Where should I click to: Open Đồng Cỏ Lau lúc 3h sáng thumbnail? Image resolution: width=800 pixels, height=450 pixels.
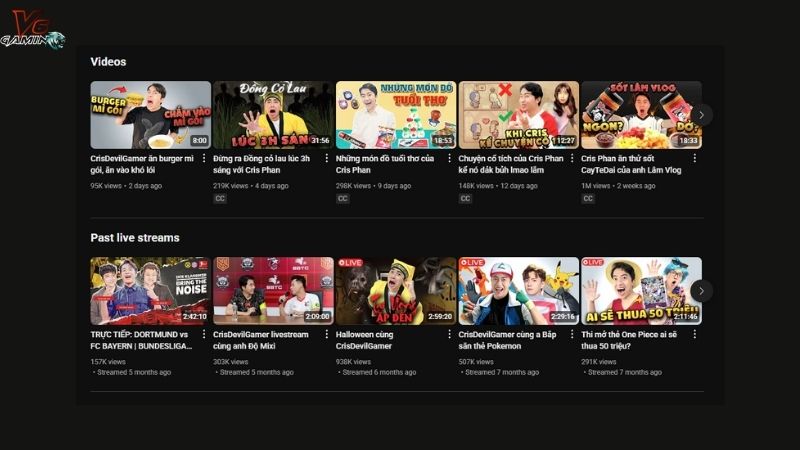tap(273, 115)
